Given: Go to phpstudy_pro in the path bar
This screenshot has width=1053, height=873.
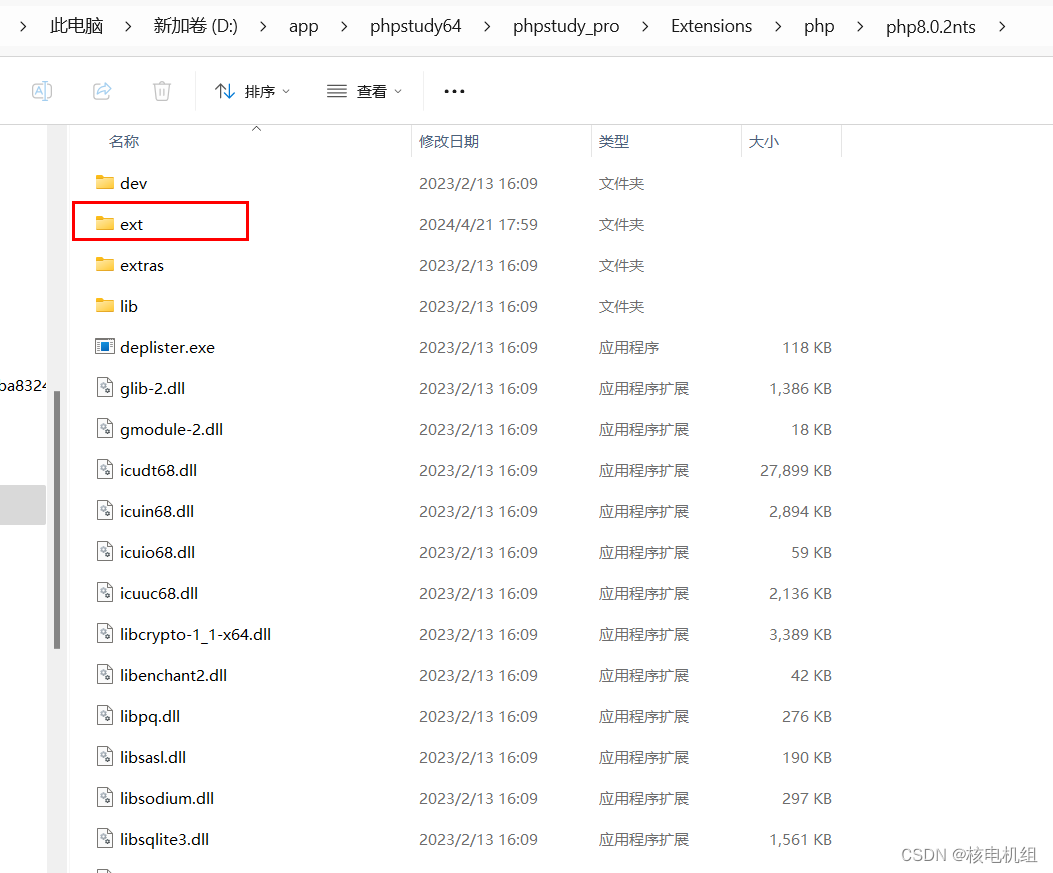Looking at the screenshot, I should 566,26.
